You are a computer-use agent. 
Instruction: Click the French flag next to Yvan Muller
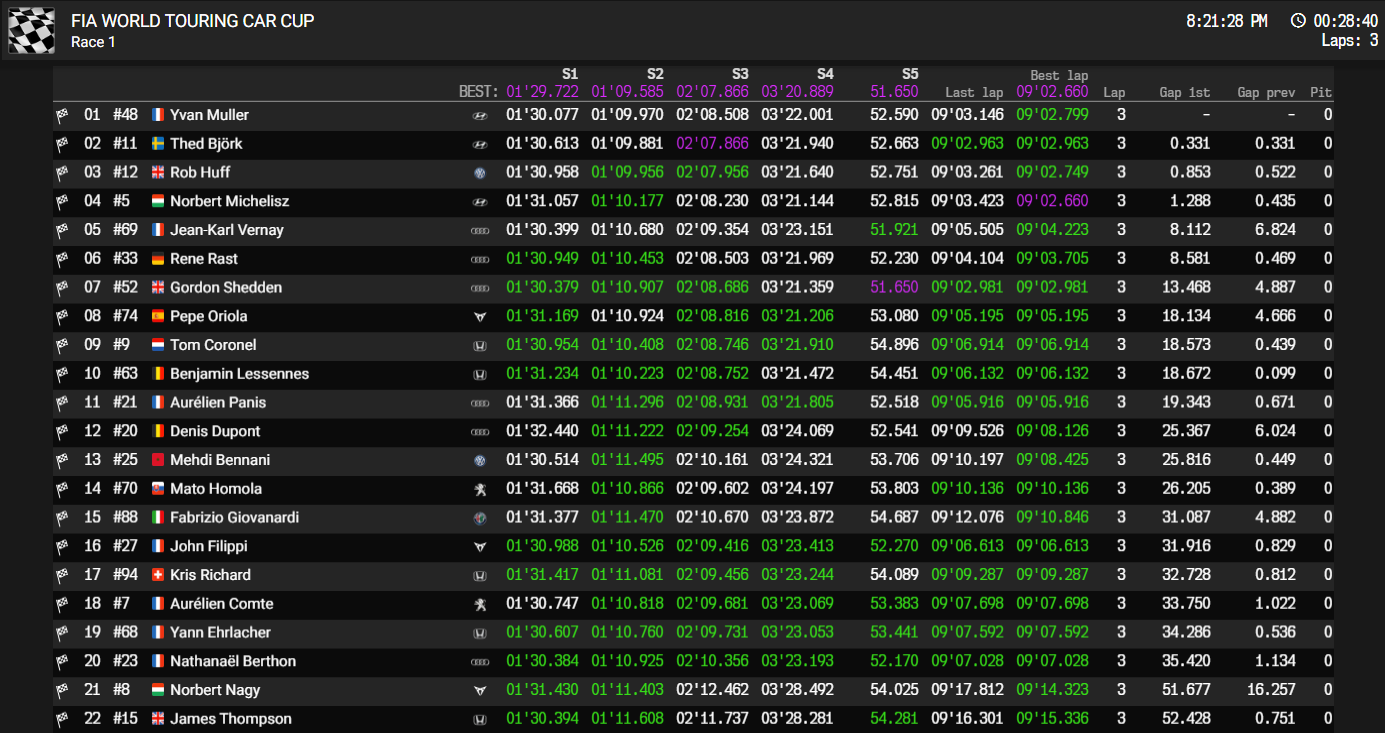[x=158, y=115]
